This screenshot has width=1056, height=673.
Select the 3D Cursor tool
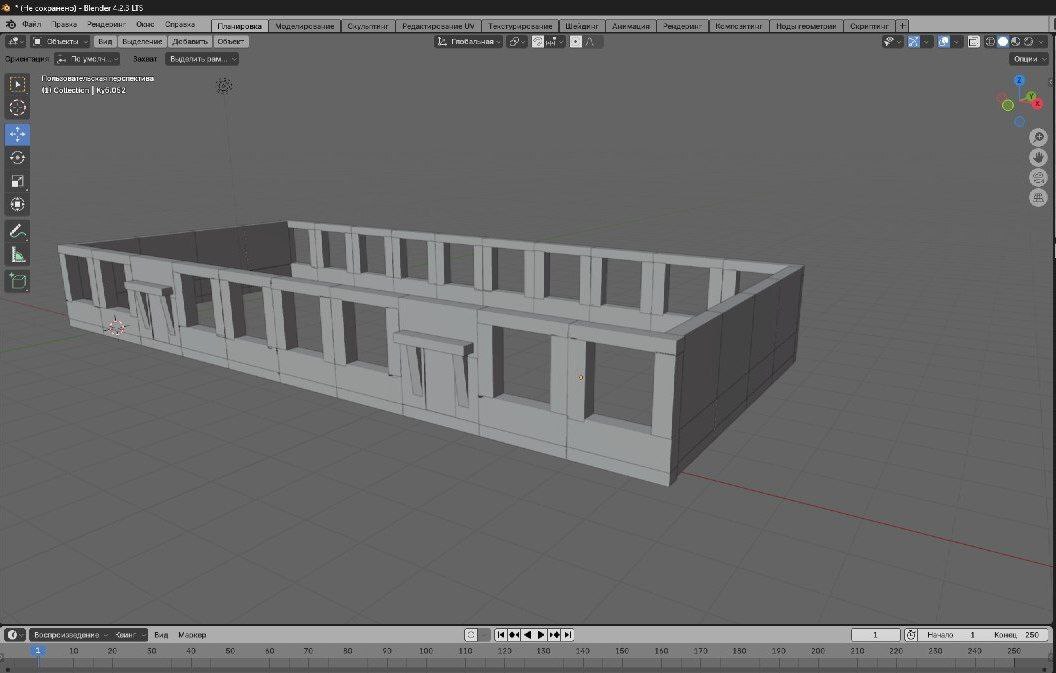(18, 108)
